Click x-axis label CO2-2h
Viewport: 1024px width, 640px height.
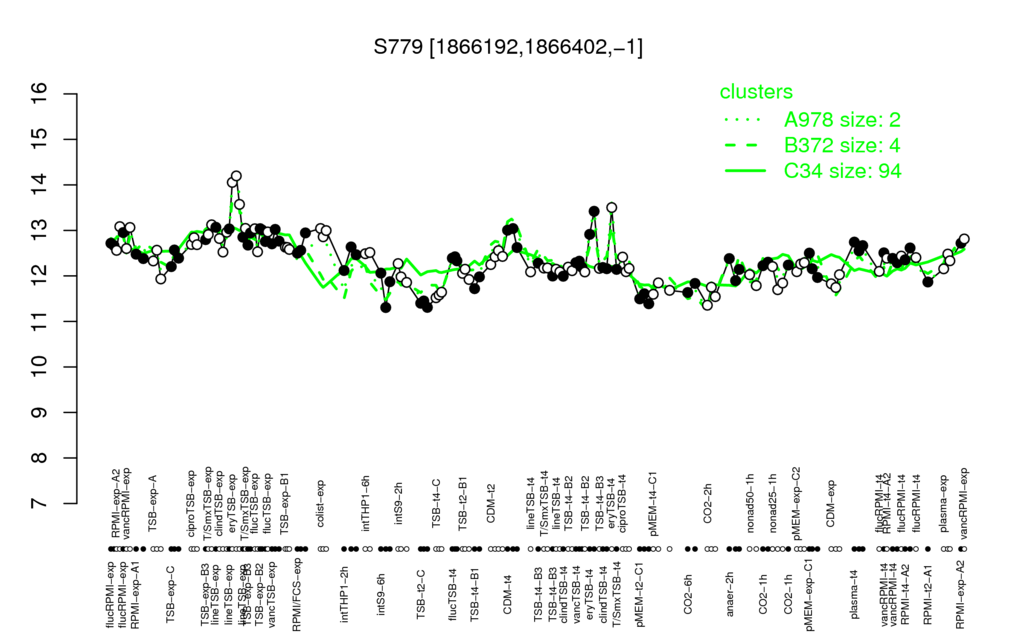(709, 505)
